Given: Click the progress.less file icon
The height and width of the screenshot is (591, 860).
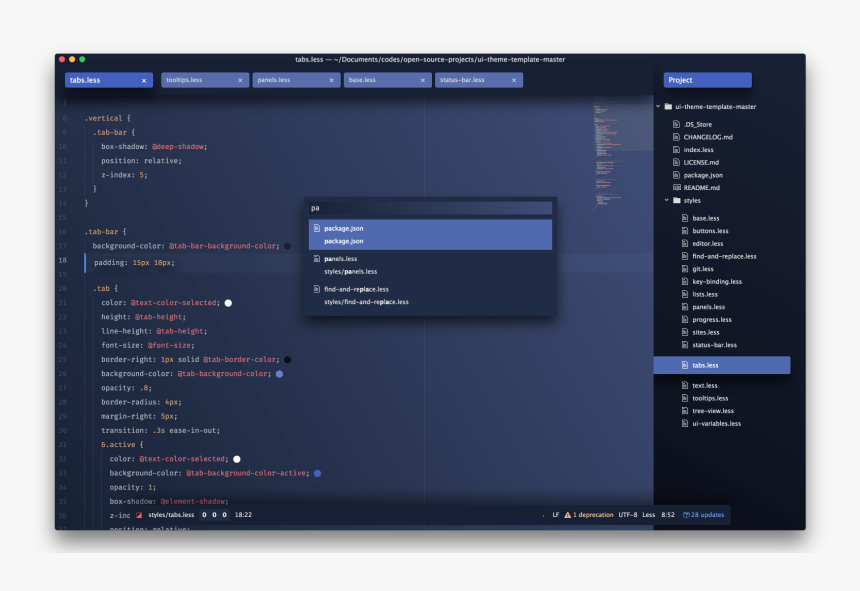Looking at the screenshot, I should tap(685, 320).
